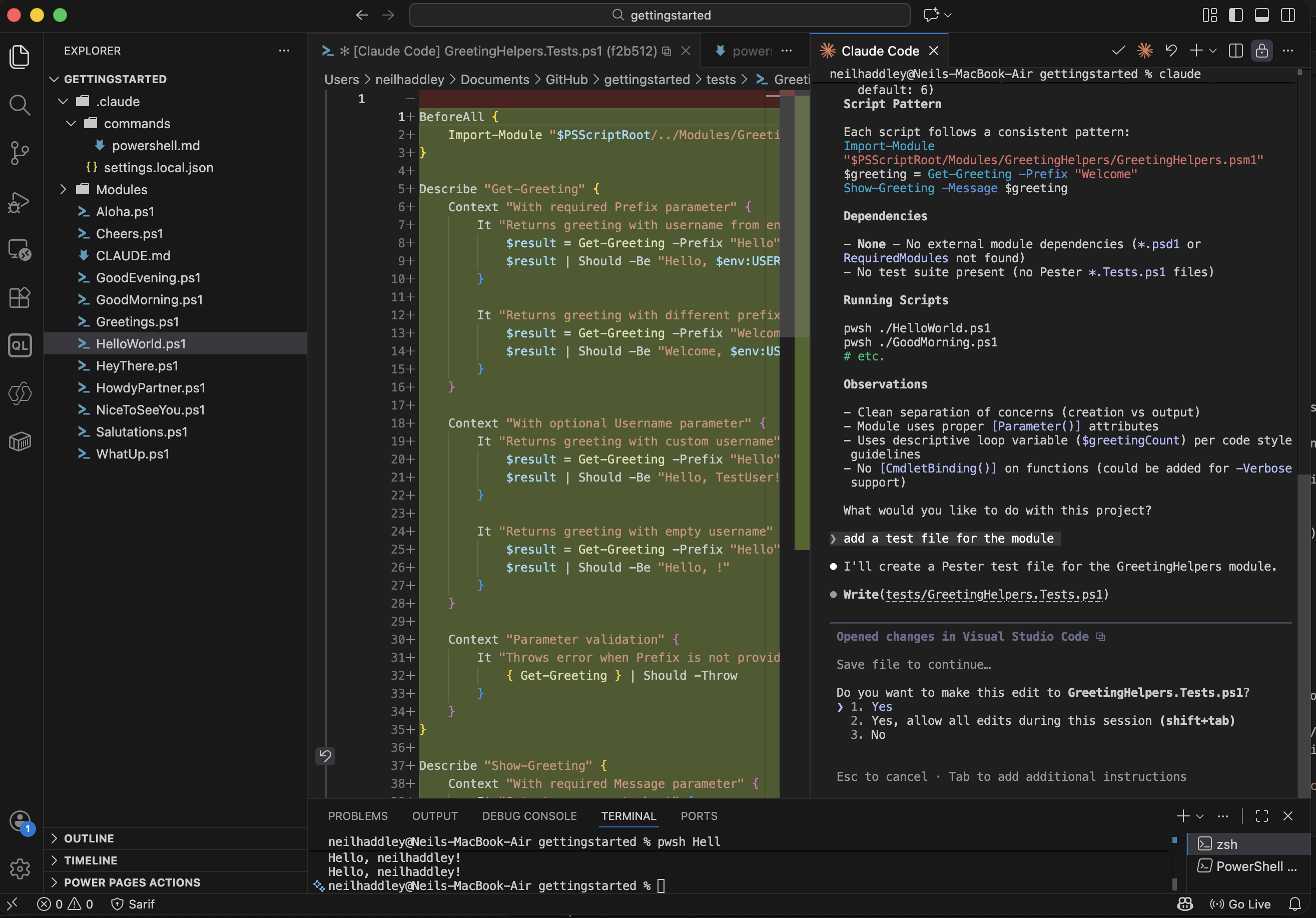Viewport: 1316px width, 918px height.
Task: Open the Source Control view
Action: pos(20,153)
